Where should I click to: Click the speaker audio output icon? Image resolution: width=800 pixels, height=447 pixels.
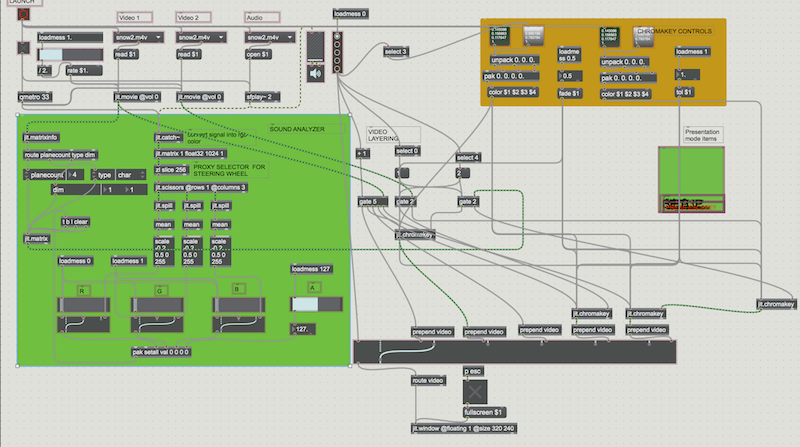coord(318,74)
